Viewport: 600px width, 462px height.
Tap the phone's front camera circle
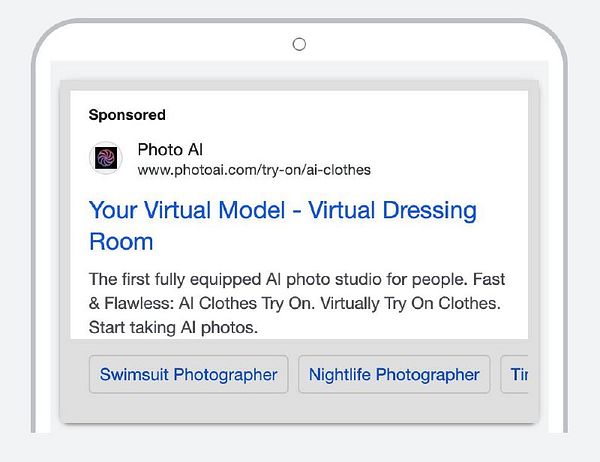click(x=299, y=44)
